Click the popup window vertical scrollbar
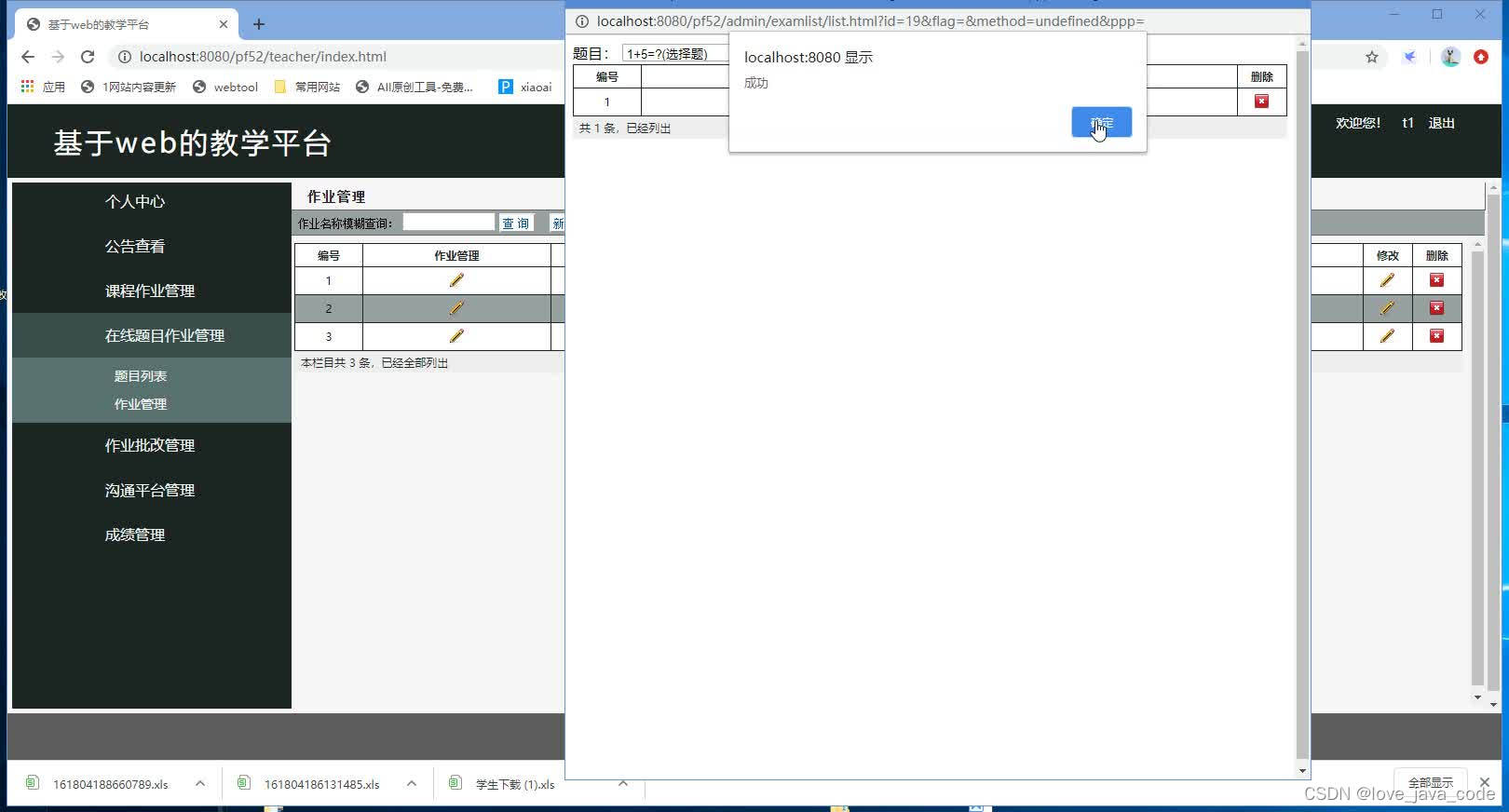This screenshot has height=812, width=1509. pos(1302,405)
